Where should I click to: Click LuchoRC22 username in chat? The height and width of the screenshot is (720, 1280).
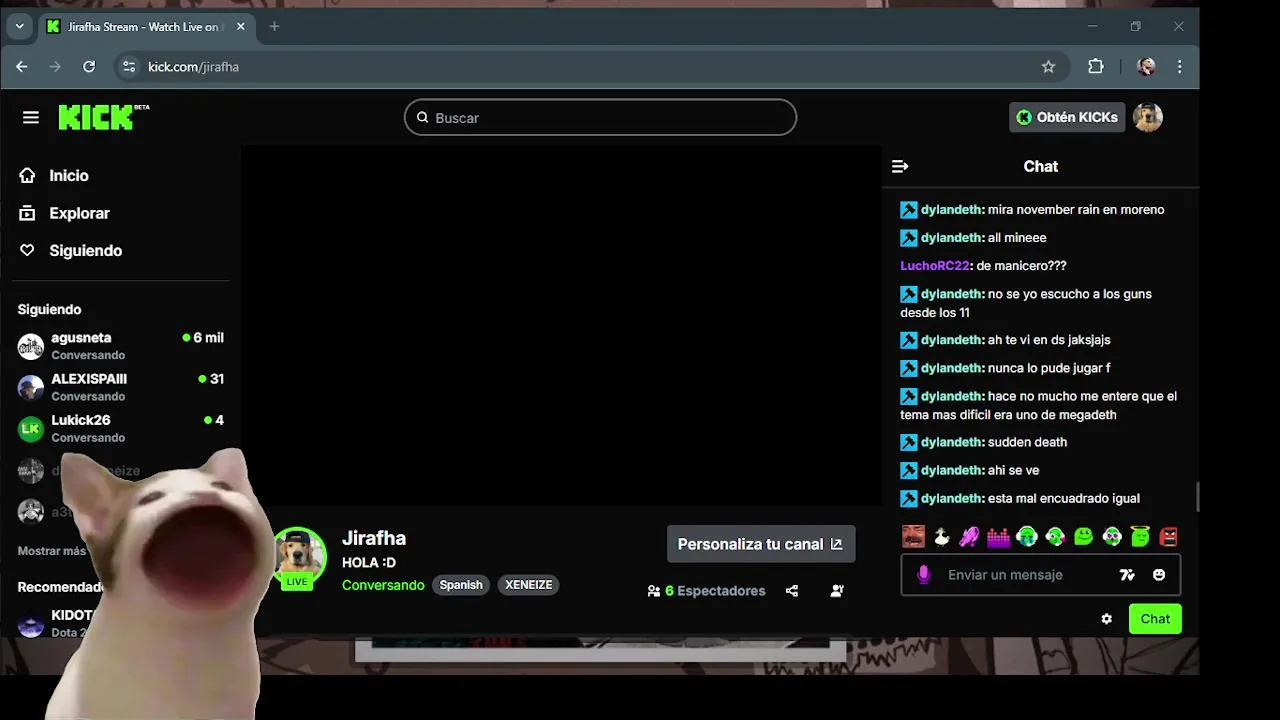[935, 266]
